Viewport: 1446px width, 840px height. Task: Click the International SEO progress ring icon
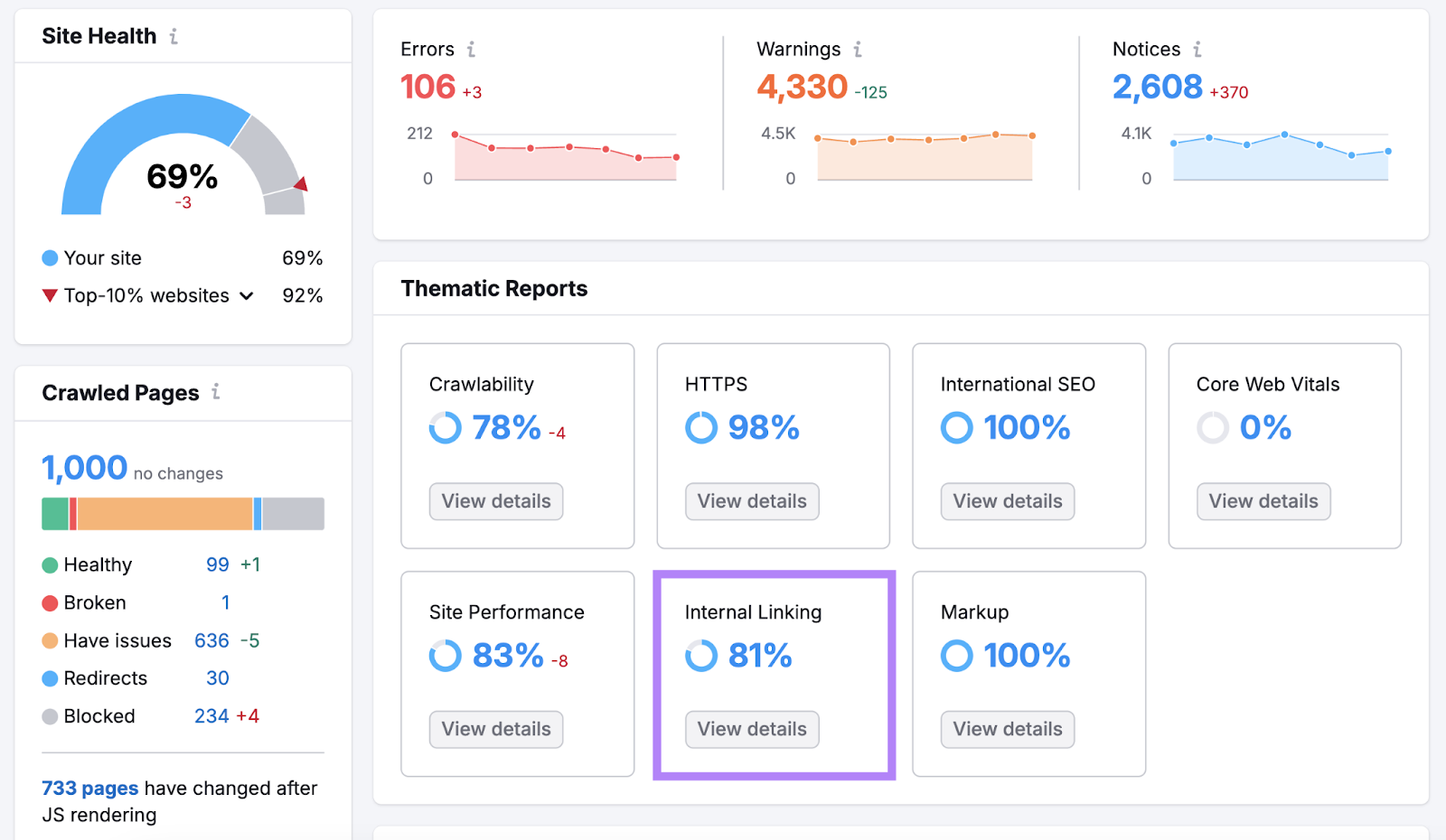coord(956,427)
